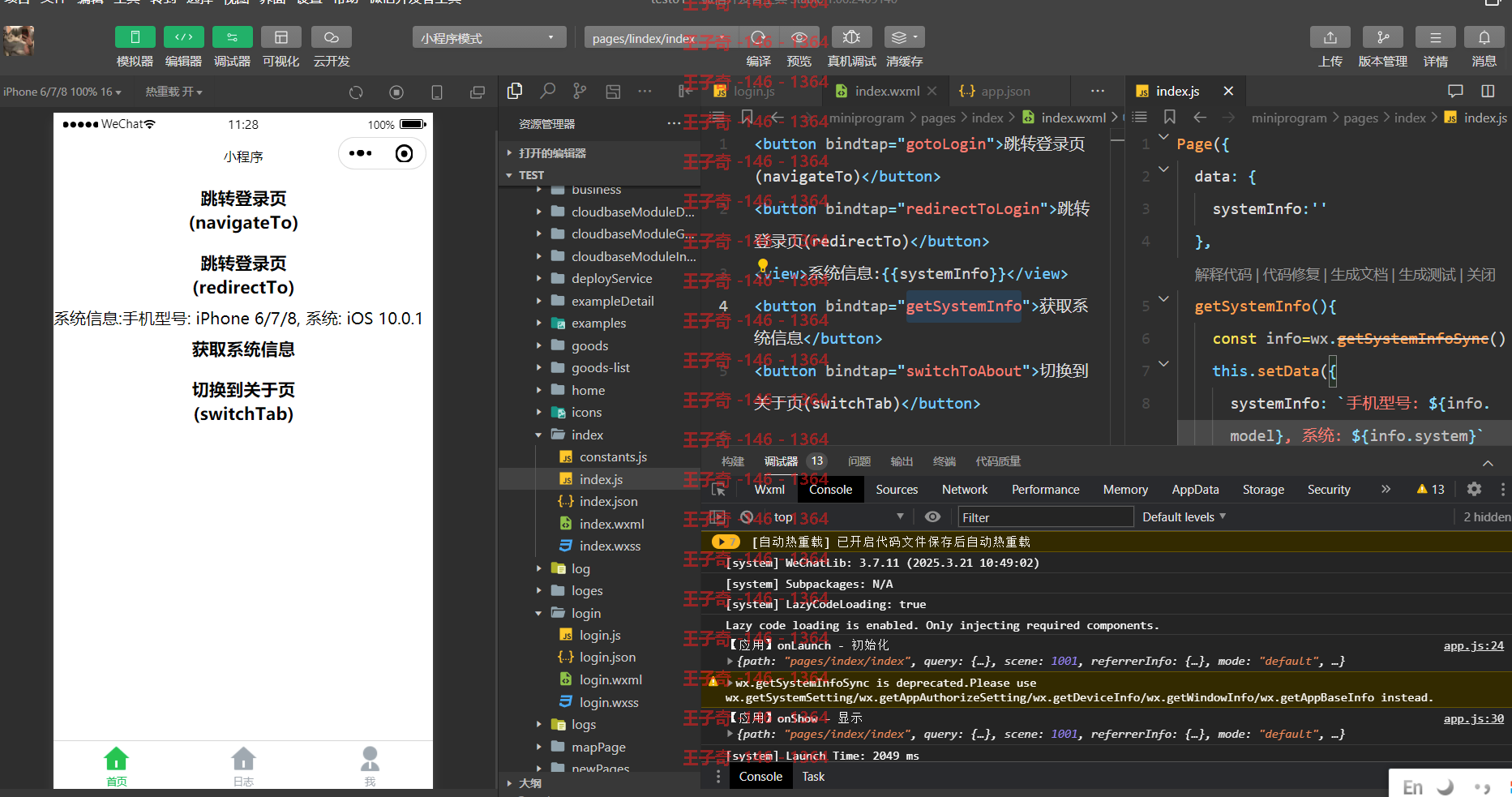Open constants.js in the file tree
Image resolution: width=1512 pixels, height=797 pixels.
[599, 456]
